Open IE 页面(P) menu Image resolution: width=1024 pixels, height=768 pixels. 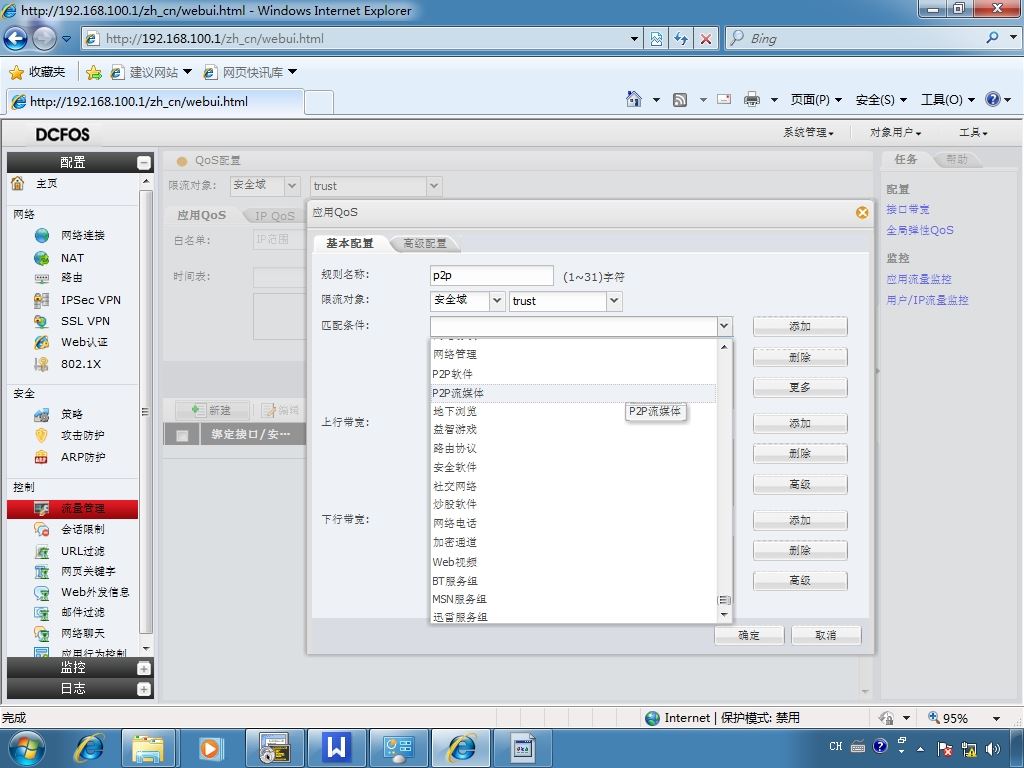[816, 99]
